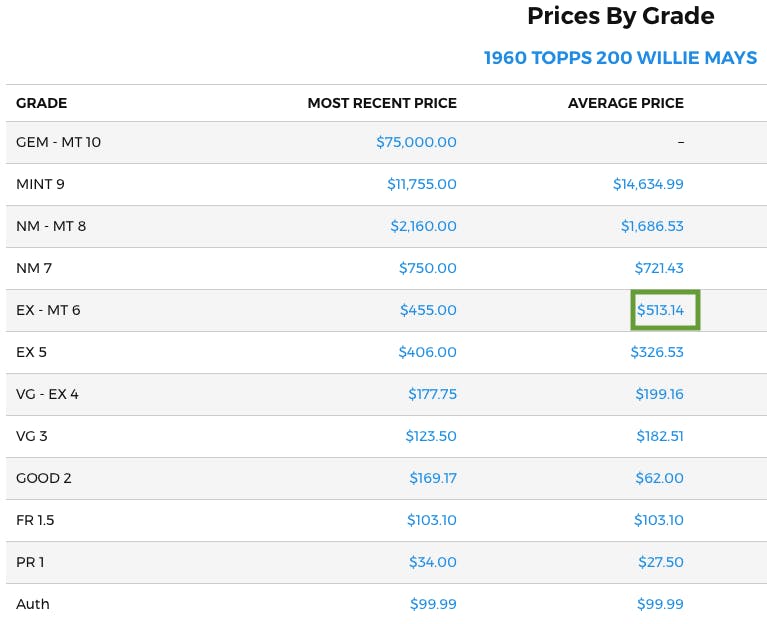Select MINT 9 average price $14,634.99
Screen dimensions: 767x624
tap(648, 184)
